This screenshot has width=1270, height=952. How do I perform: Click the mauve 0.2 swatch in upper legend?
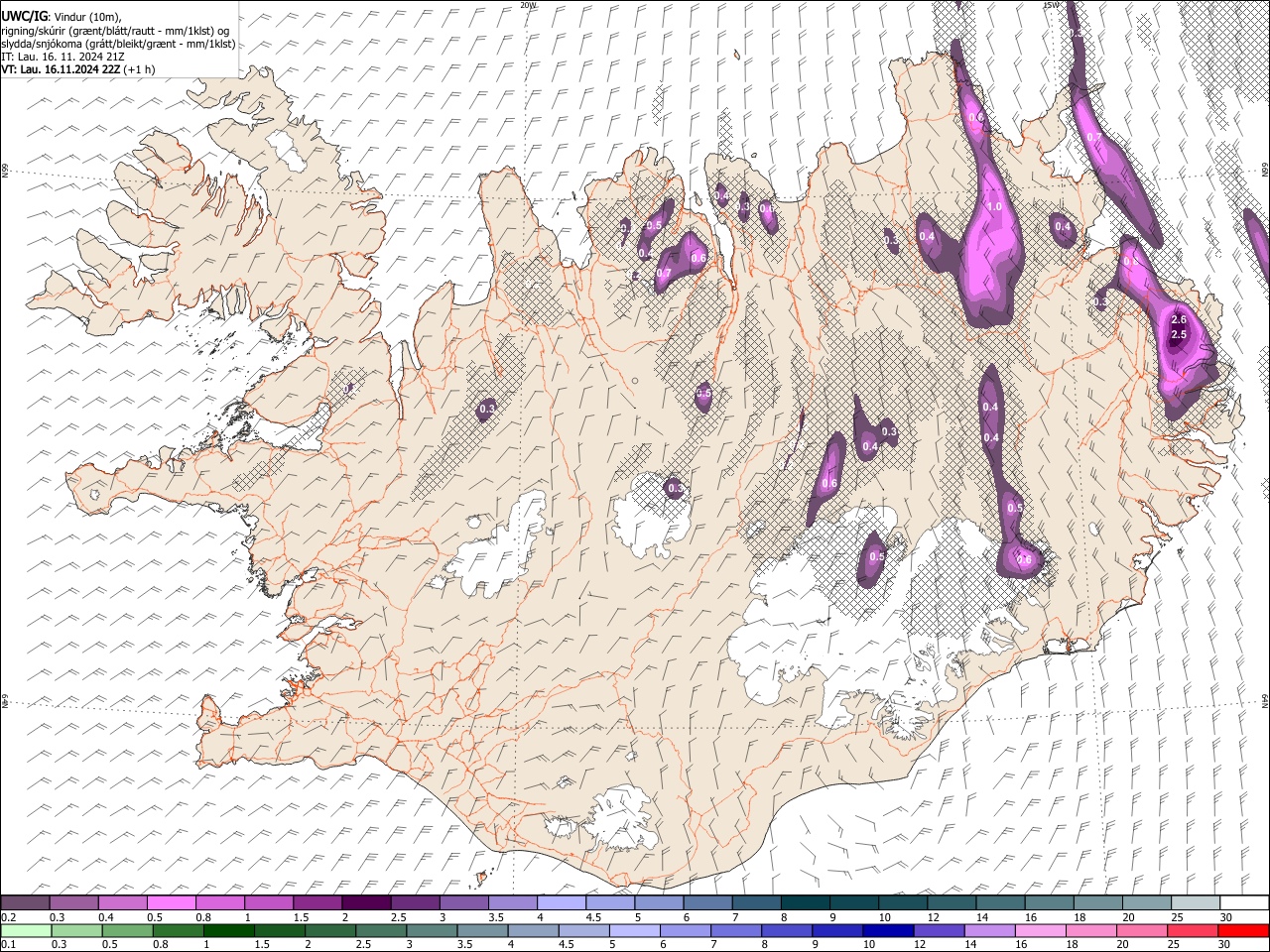(25, 902)
